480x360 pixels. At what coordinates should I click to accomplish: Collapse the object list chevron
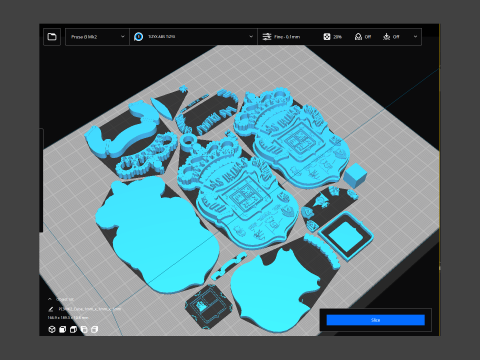pos(50,299)
